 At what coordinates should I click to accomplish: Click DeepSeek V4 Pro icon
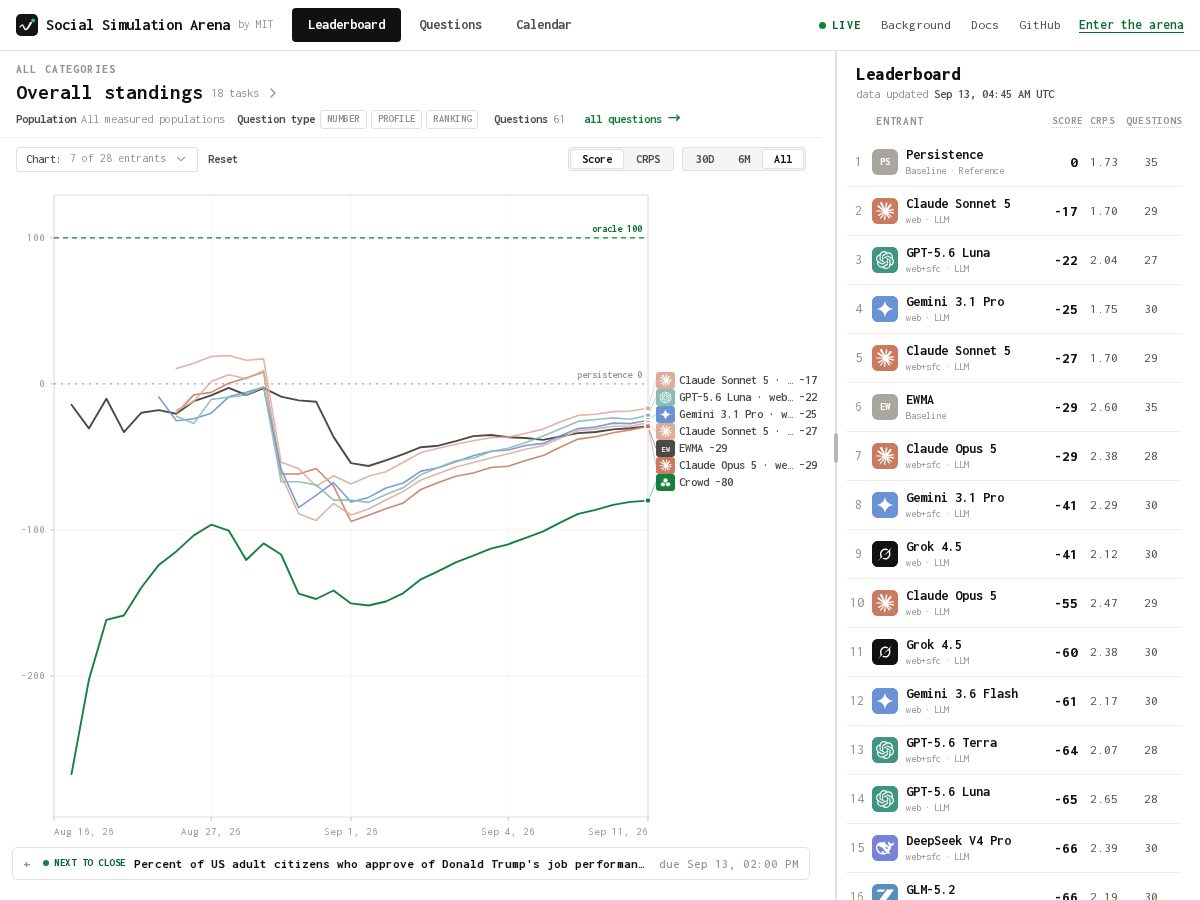[885, 848]
